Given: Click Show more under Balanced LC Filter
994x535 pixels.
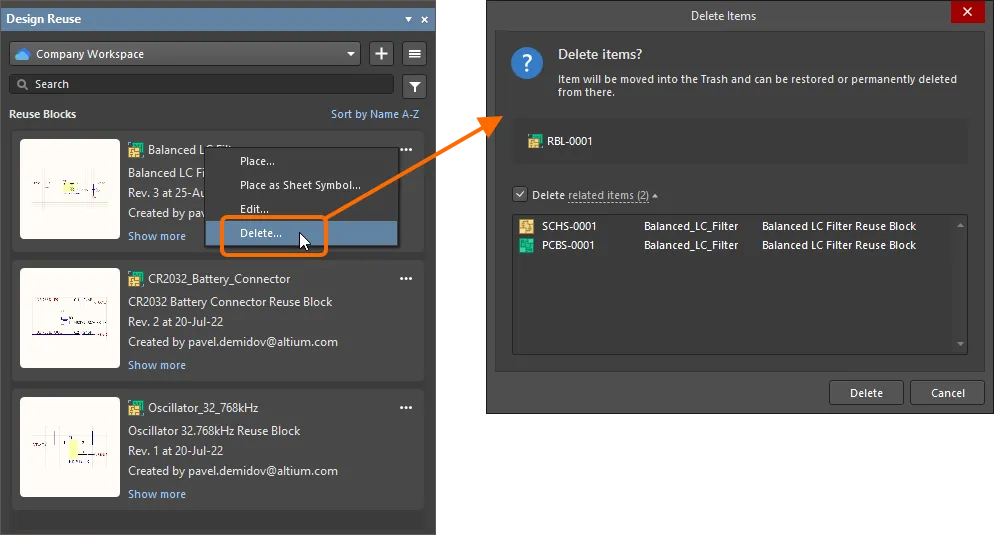Looking at the screenshot, I should (x=157, y=236).
